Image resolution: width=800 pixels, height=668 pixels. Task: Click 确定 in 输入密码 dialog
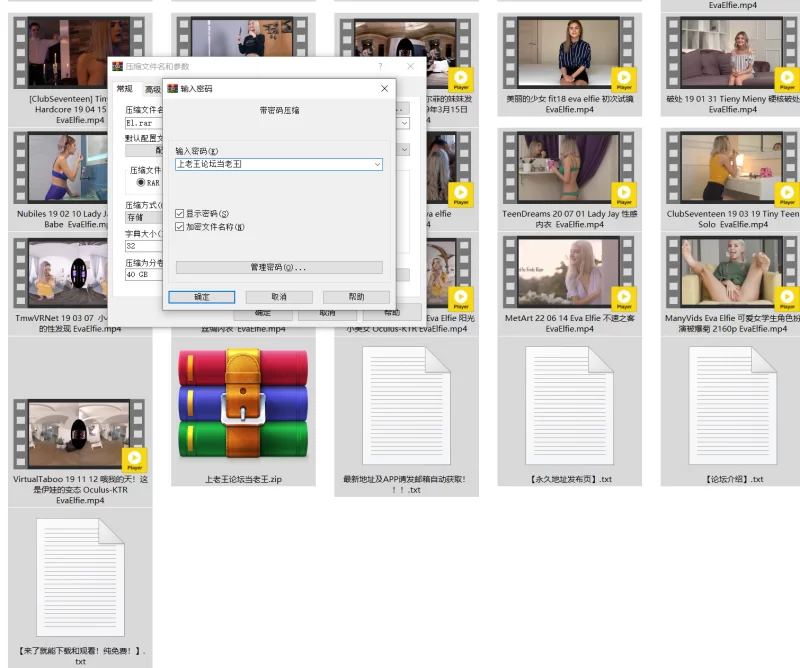pyautogui.click(x=202, y=296)
